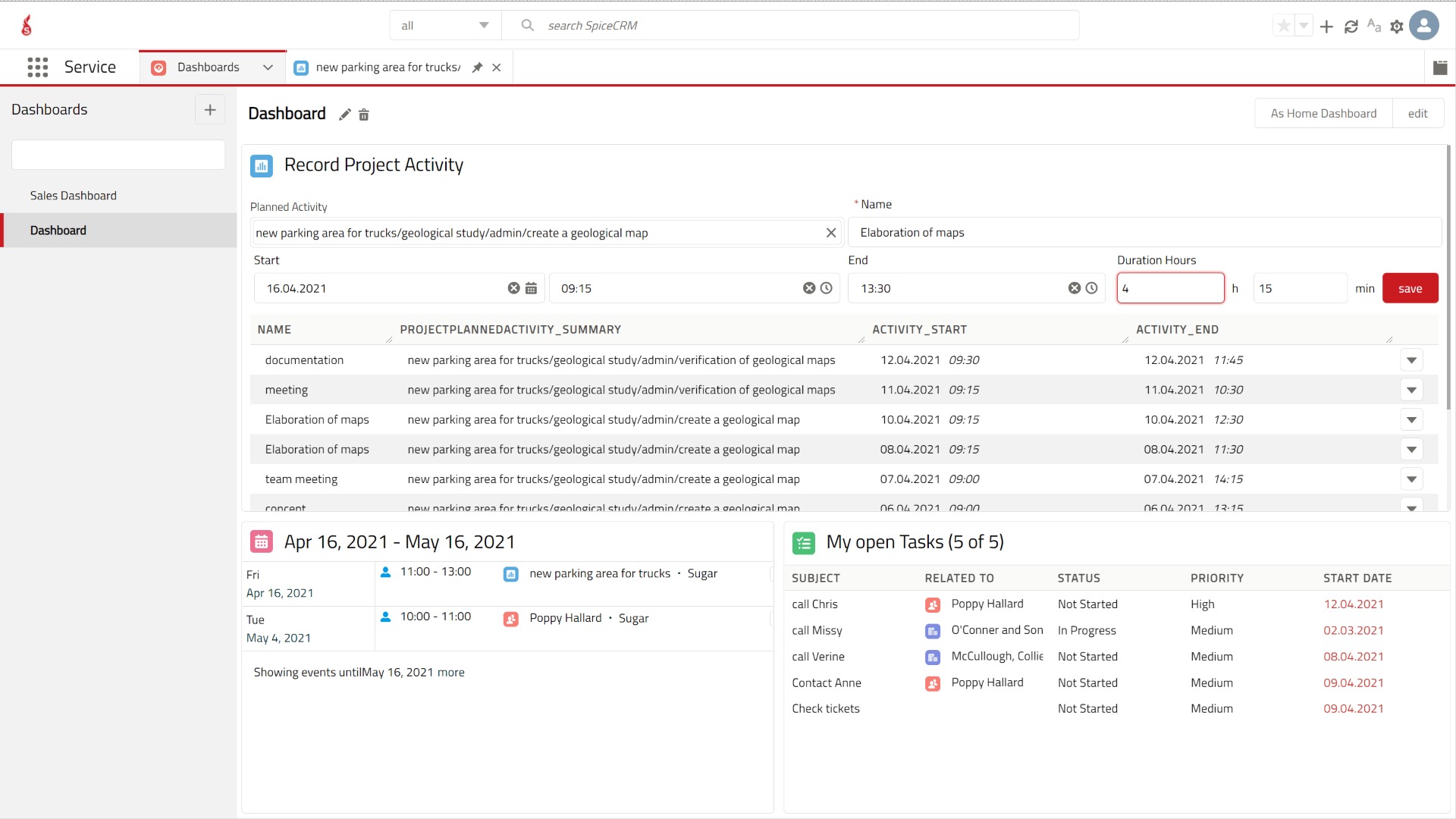
Task: Click the reload refresh icon
Action: coord(1351,27)
